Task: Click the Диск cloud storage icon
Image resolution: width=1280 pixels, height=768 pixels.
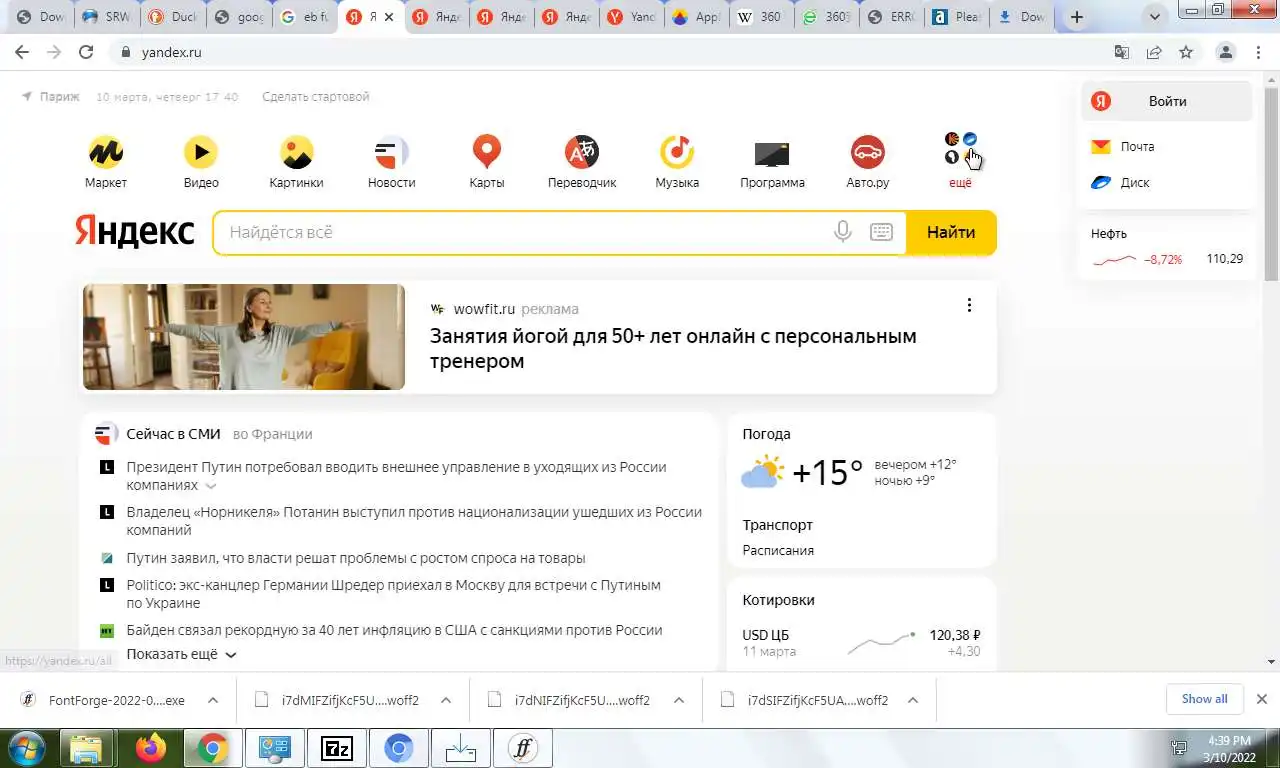Action: tap(1100, 183)
